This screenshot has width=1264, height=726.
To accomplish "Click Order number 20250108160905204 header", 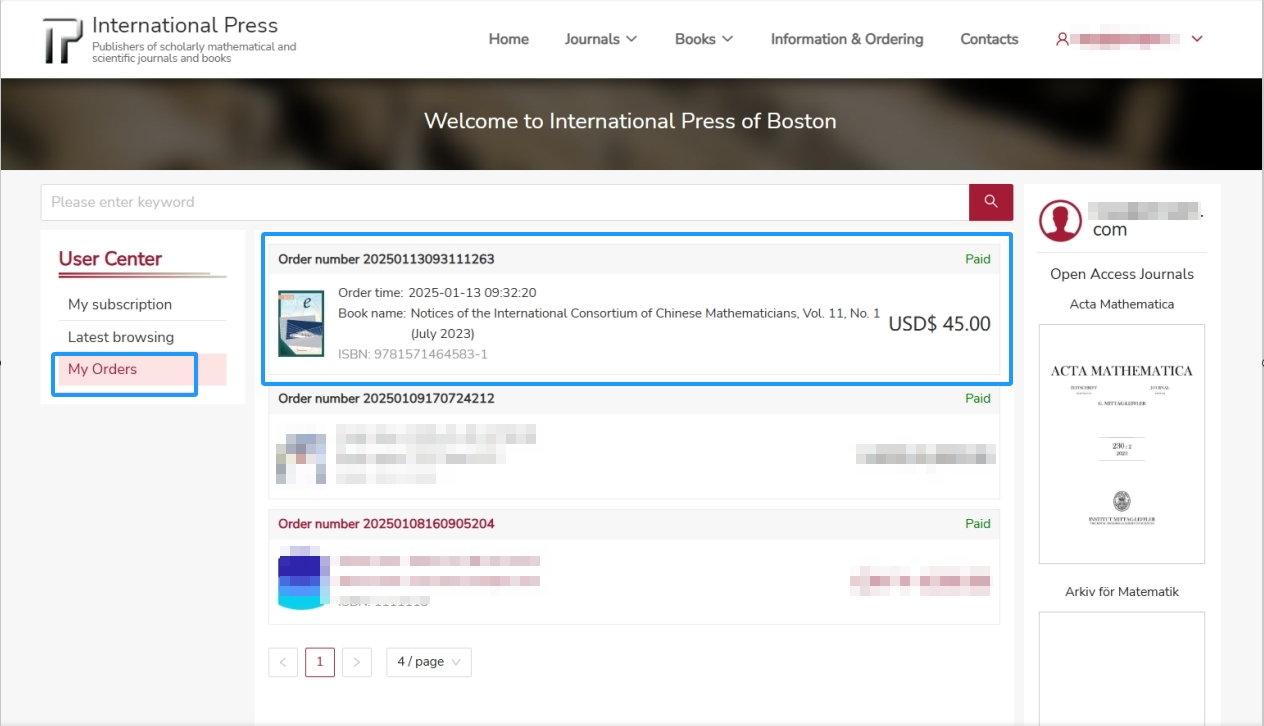I will [x=386, y=524].
